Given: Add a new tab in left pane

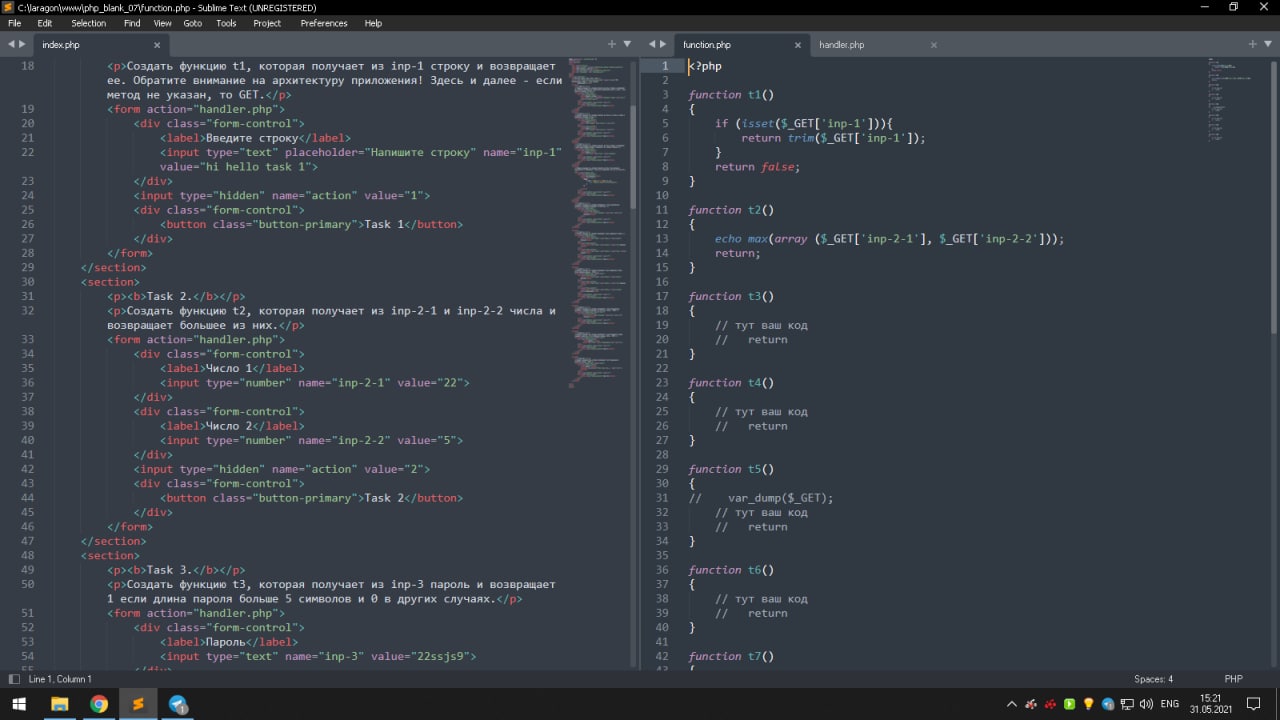Looking at the screenshot, I should [x=612, y=44].
